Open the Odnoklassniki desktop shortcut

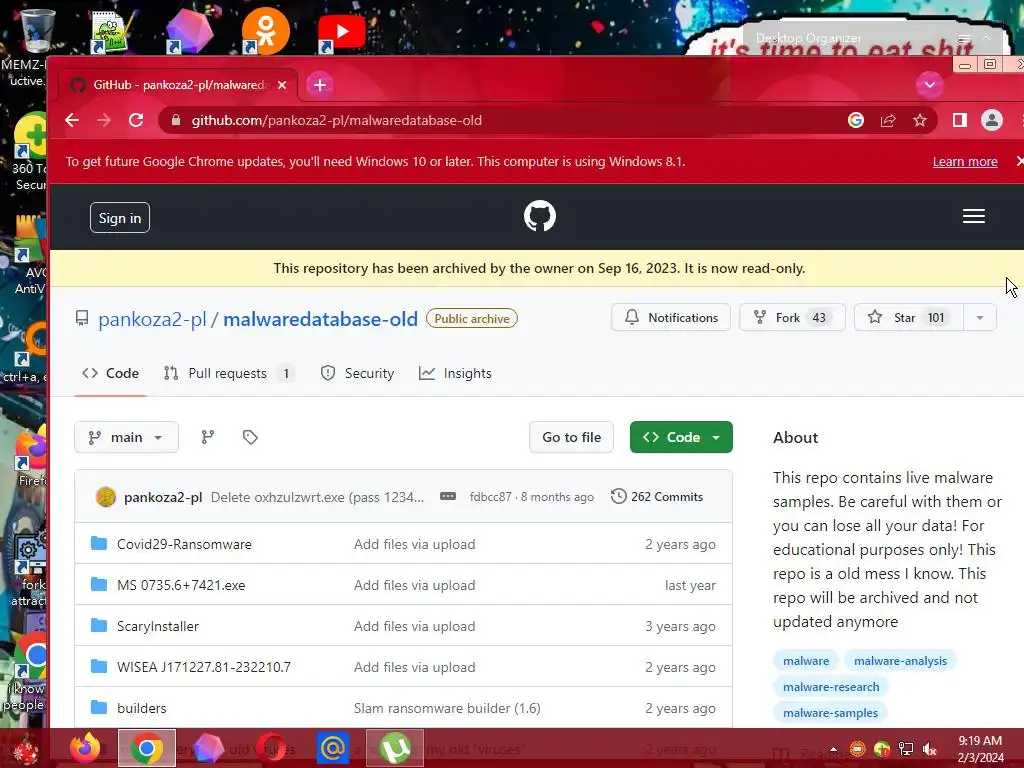pyautogui.click(x=265, y=31)
